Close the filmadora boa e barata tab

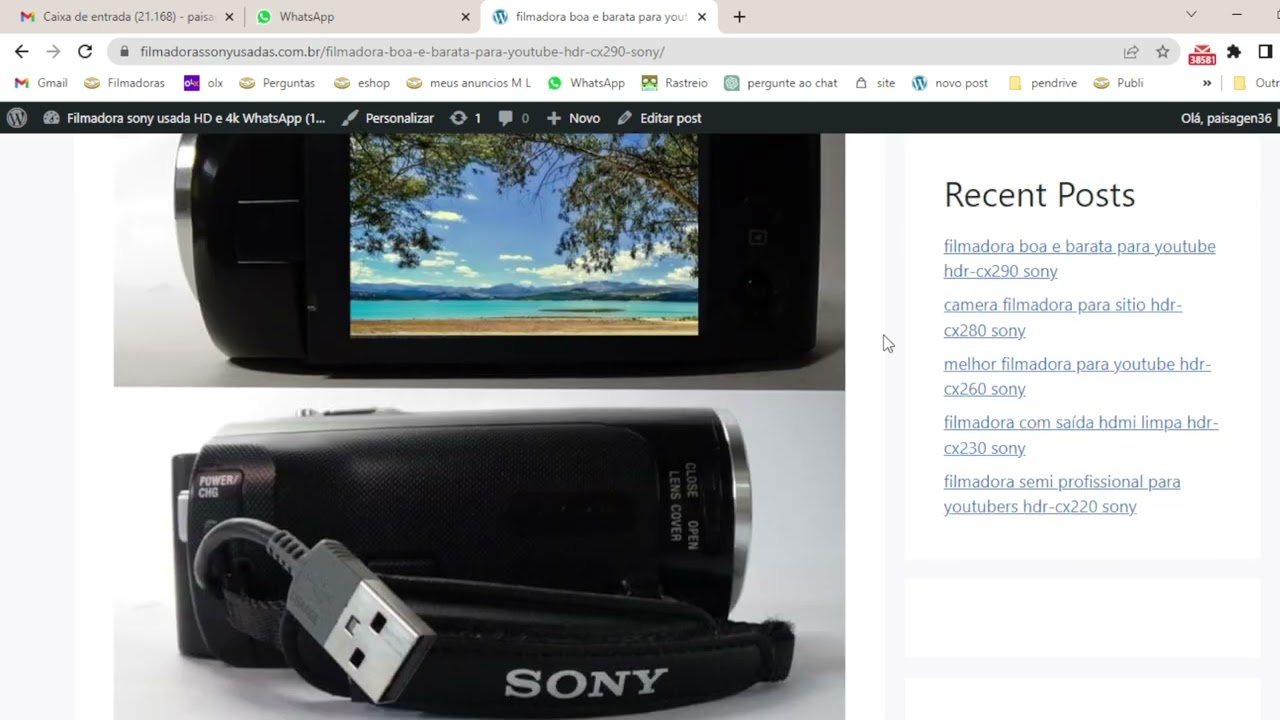(x=701, y=17)
